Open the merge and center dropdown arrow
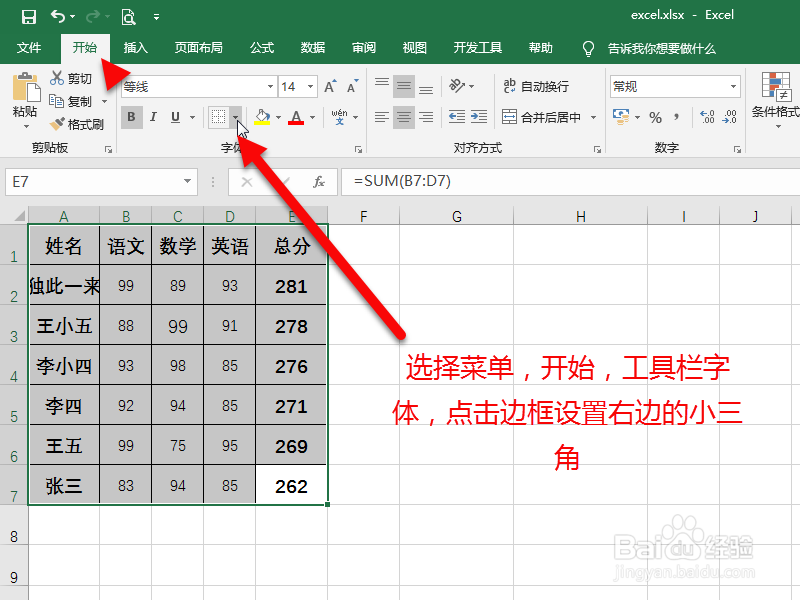 click(593, 117)
